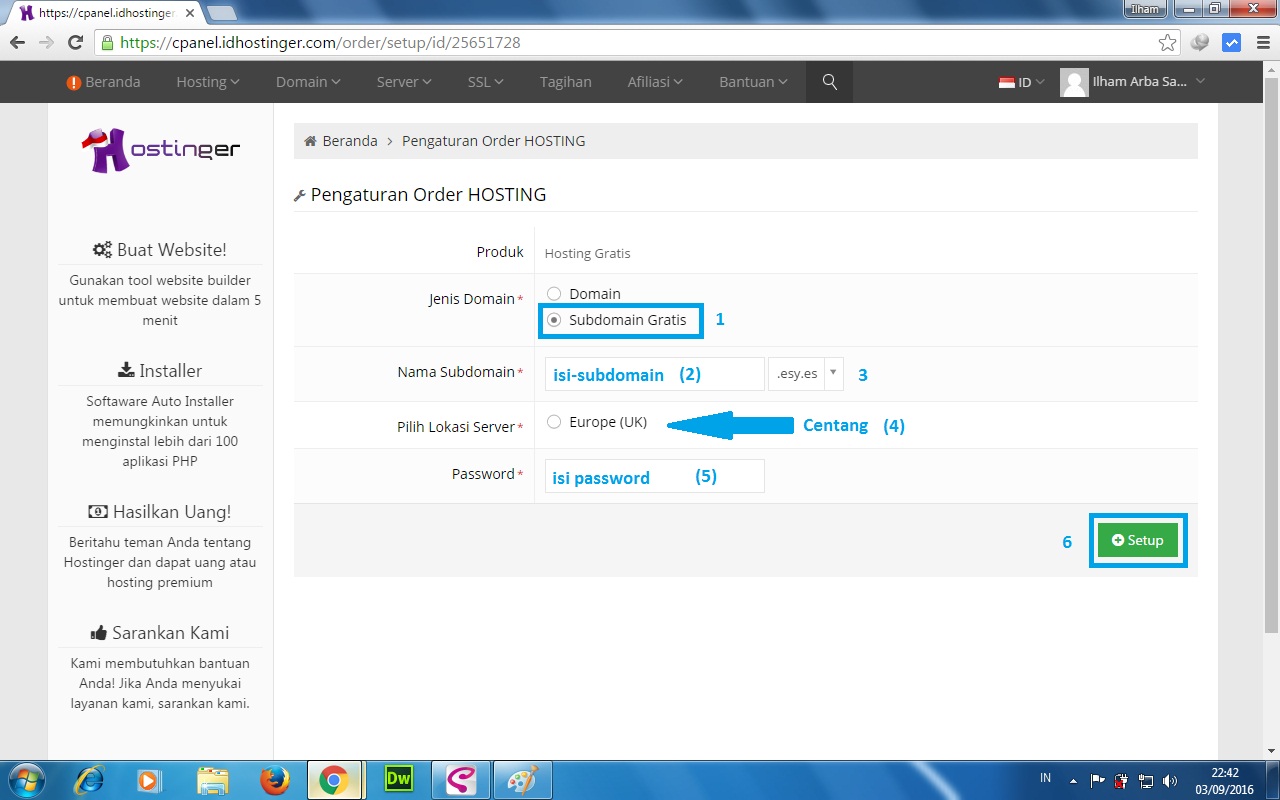The height and width of the screenshot is (800, 1280).
Task: Expand the Domain menu in navbar
Action: (x=308, y=82)
